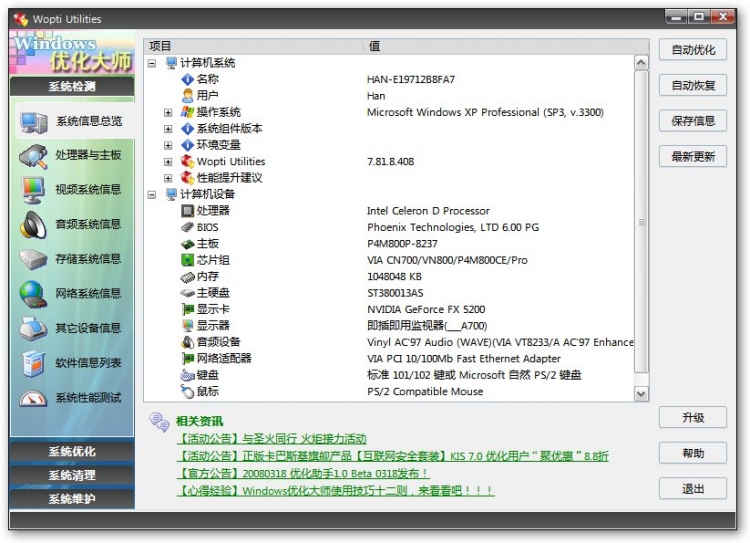The height and width of the screenshot is (543, 750).
Task: Select value 1048048 KB
Action: tap(394, 277)
